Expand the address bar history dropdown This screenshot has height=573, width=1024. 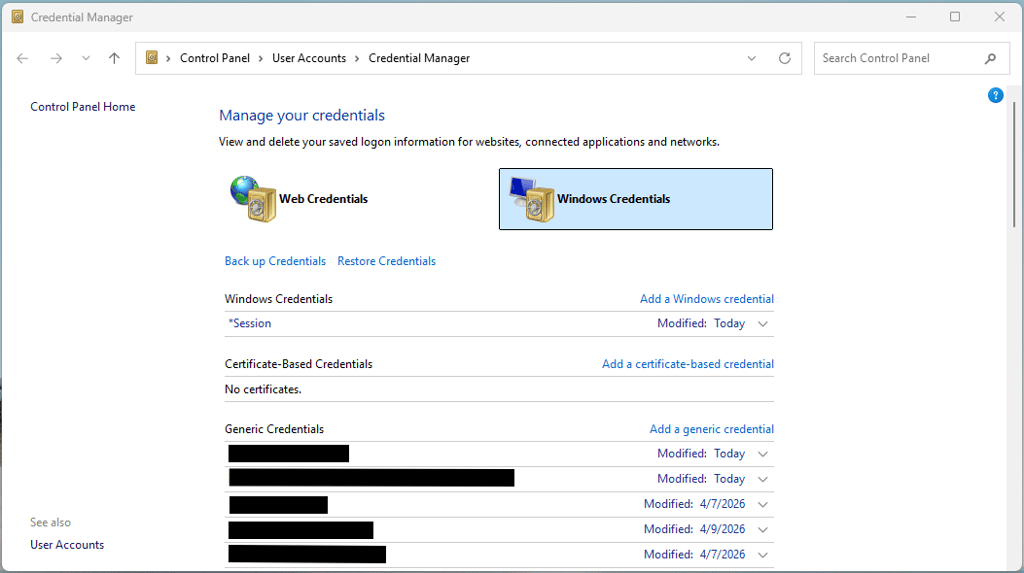pos(752,58)
